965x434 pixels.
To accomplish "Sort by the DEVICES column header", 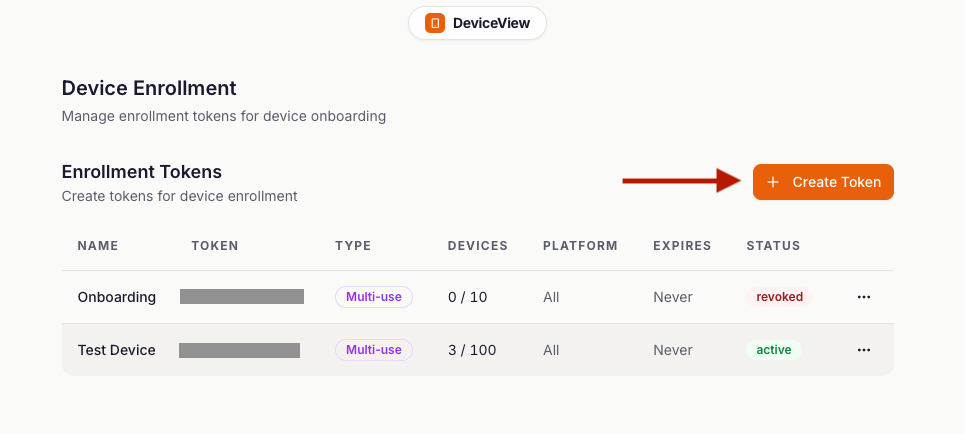I will pyautogui.click(x=477, y=245).
